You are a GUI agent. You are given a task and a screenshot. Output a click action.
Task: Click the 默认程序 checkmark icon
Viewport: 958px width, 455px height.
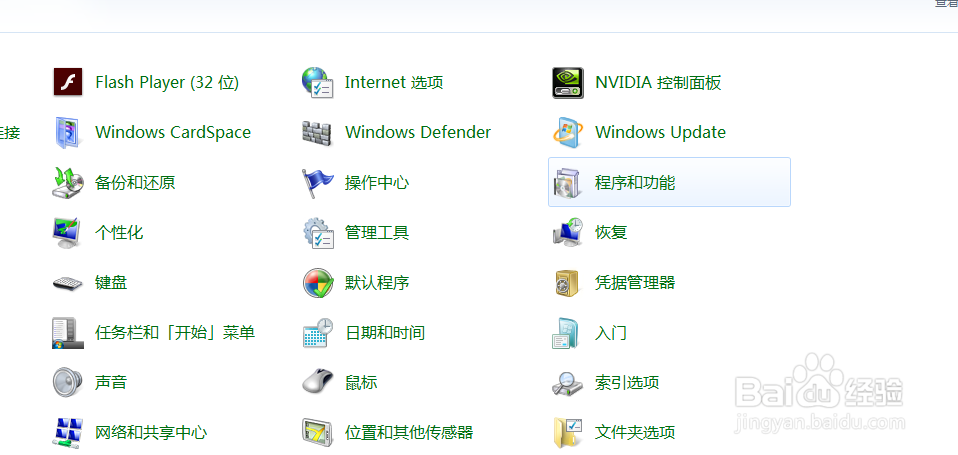coord(318,283)
